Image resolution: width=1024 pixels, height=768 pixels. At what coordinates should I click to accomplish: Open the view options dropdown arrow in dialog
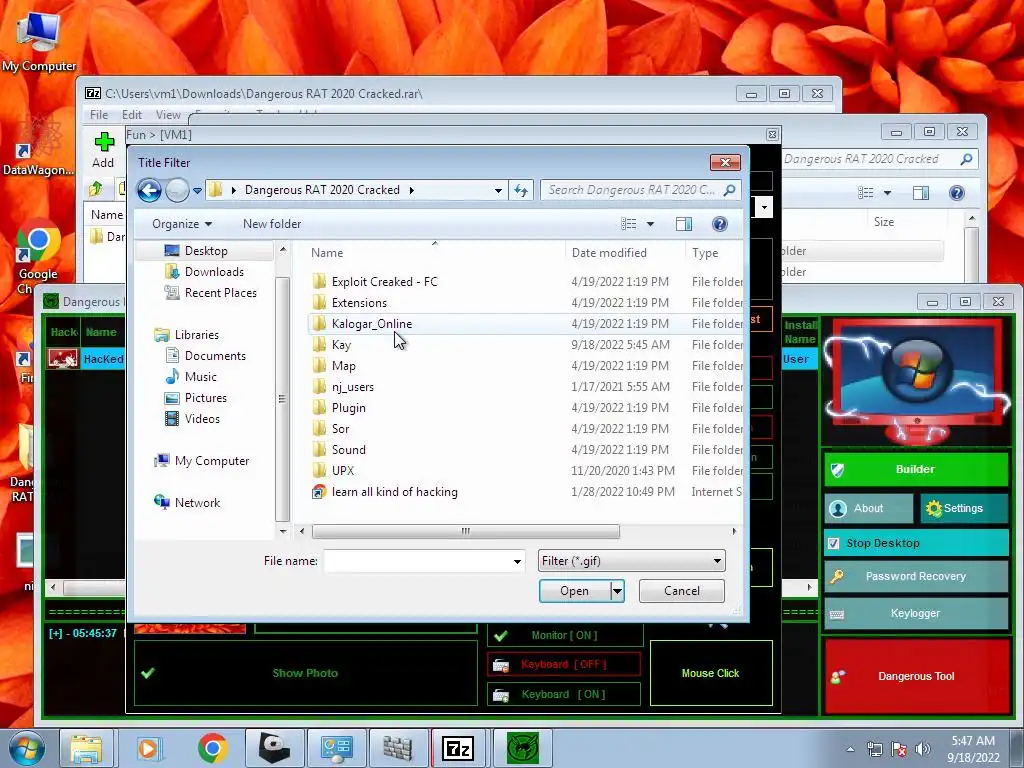coord(650,224)
